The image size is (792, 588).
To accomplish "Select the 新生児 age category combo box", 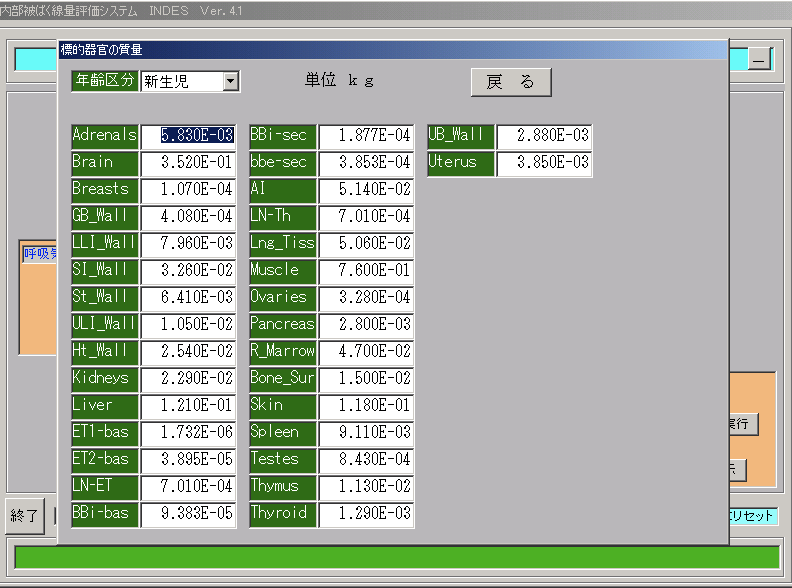I will (x=181, y=81).
